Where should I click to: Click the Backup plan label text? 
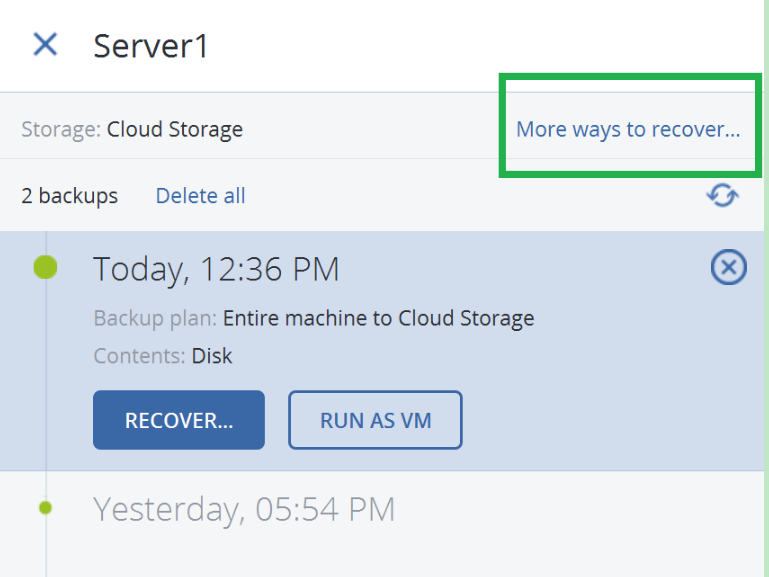(155, 319)
